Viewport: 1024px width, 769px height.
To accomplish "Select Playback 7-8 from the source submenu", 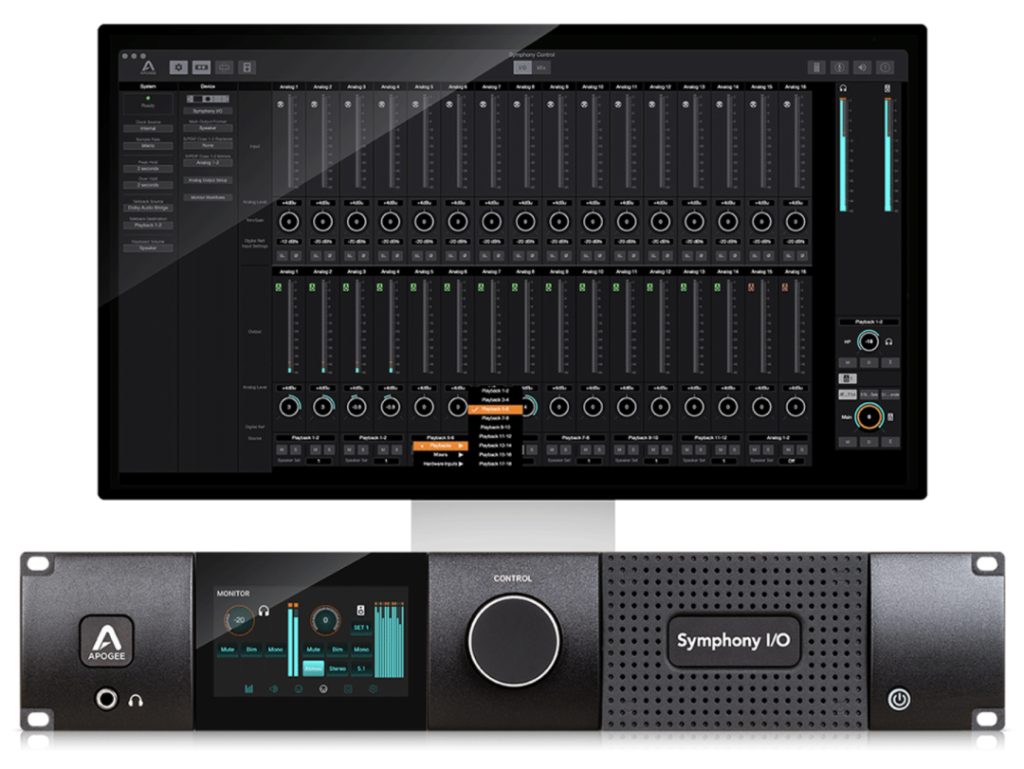I will coord(494,418).
